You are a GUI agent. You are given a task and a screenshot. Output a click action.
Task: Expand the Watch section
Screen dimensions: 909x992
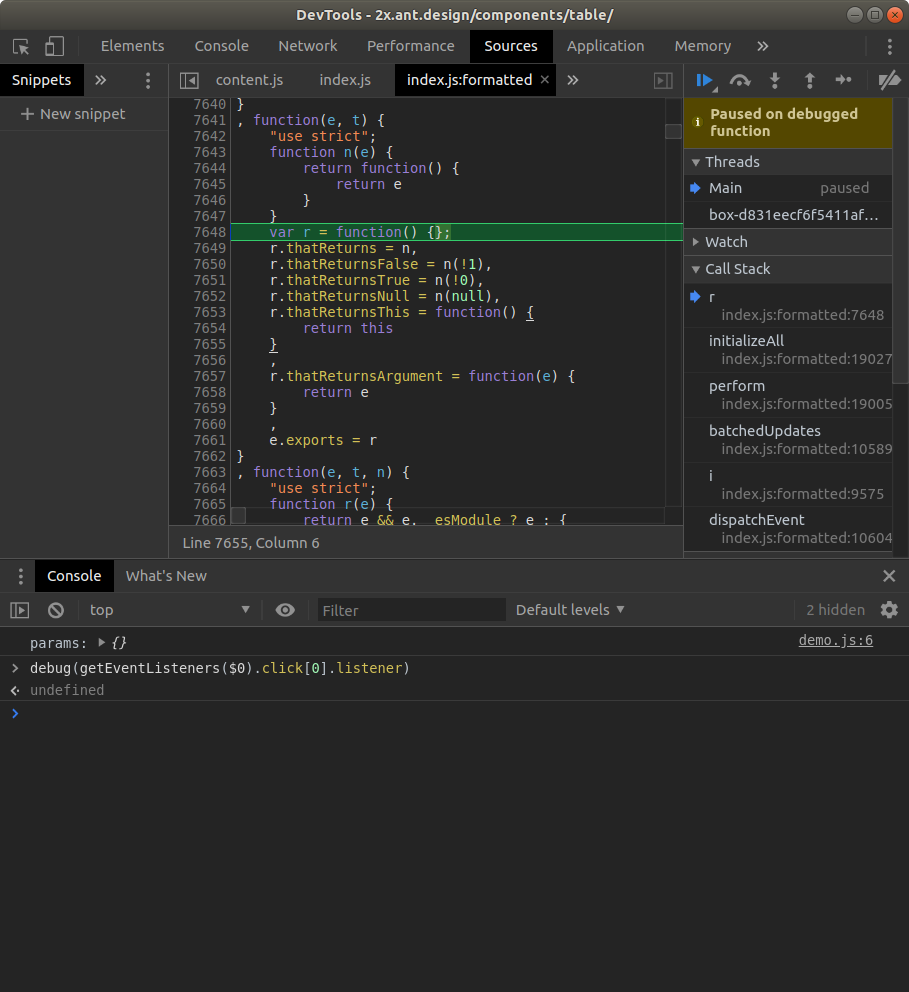(x=726, y=242)
